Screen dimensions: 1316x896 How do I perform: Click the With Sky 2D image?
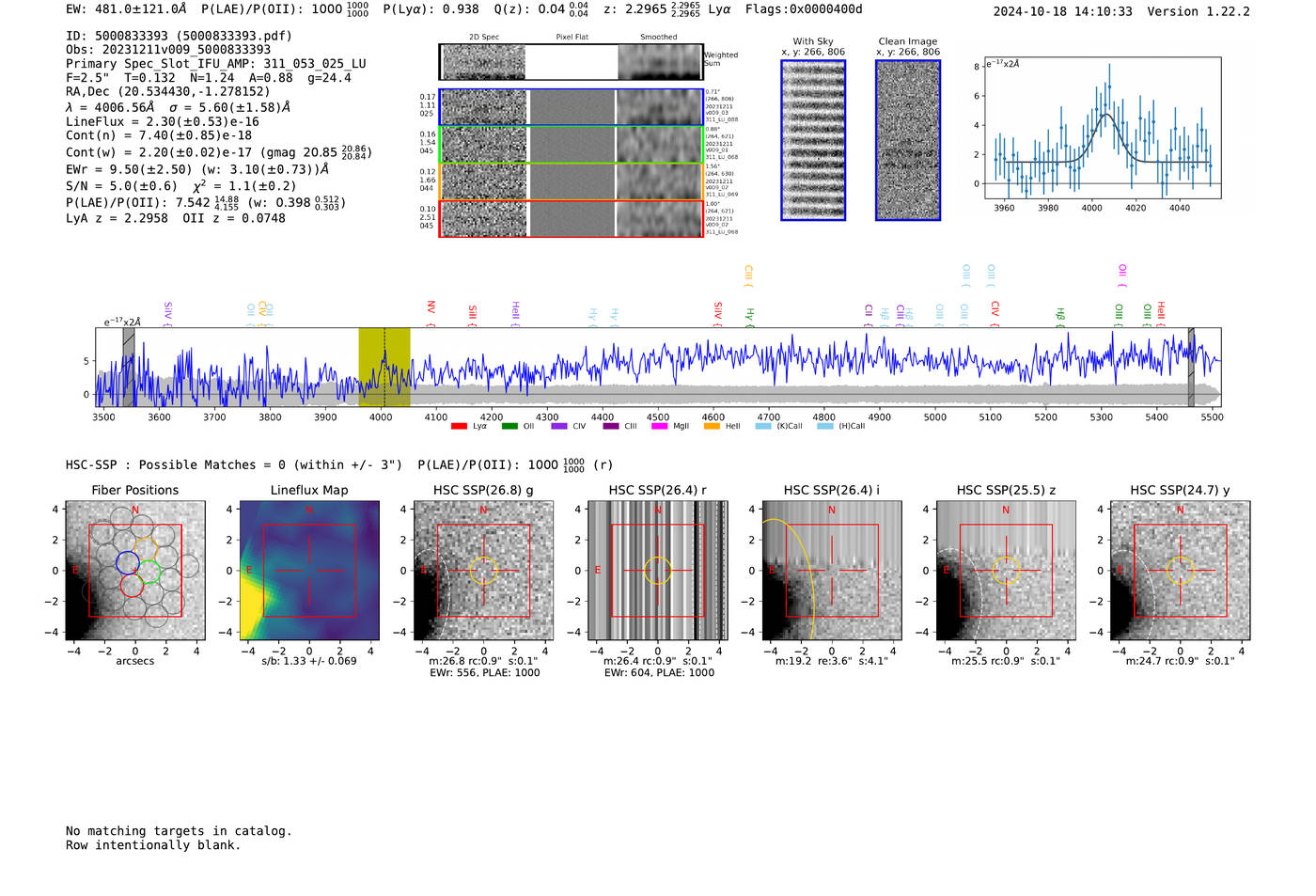[813, 140]
